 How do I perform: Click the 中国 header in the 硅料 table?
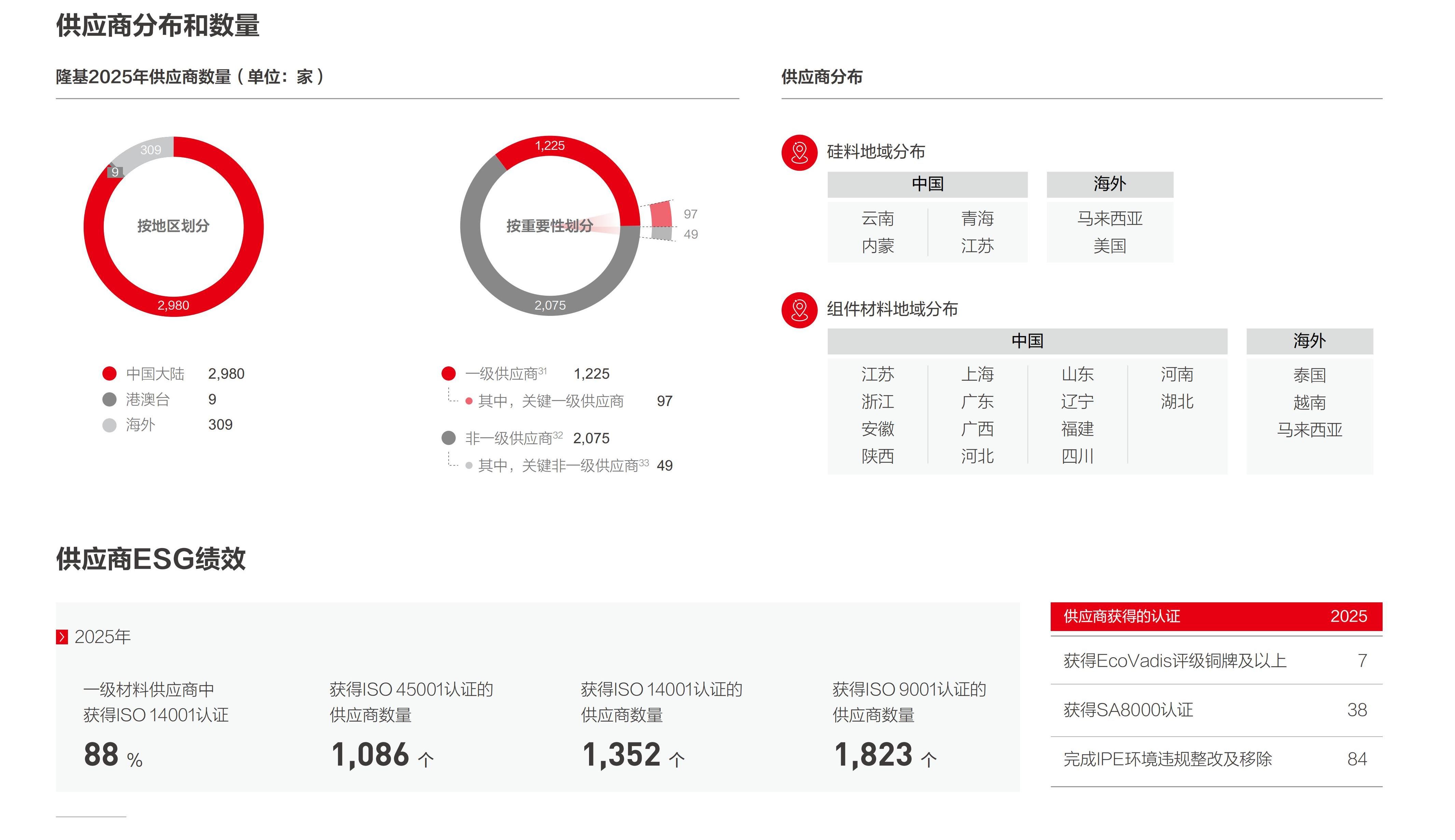coord(927,184)
